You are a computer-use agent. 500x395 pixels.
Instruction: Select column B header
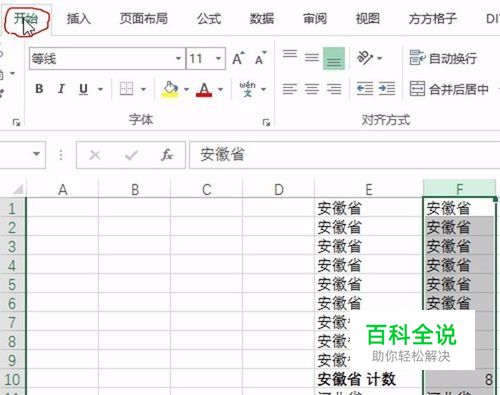(x=135, y=189)
